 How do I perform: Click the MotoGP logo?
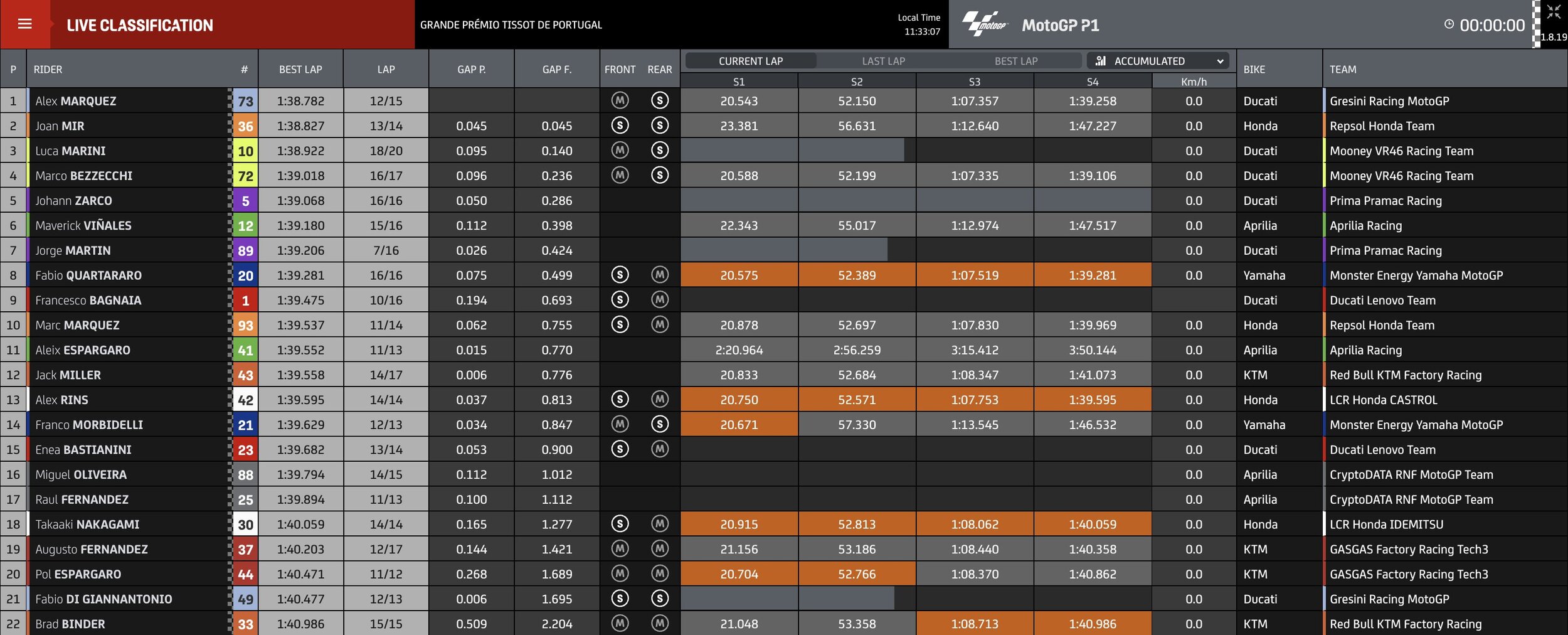pyautogui.click(x=985, y=24)
